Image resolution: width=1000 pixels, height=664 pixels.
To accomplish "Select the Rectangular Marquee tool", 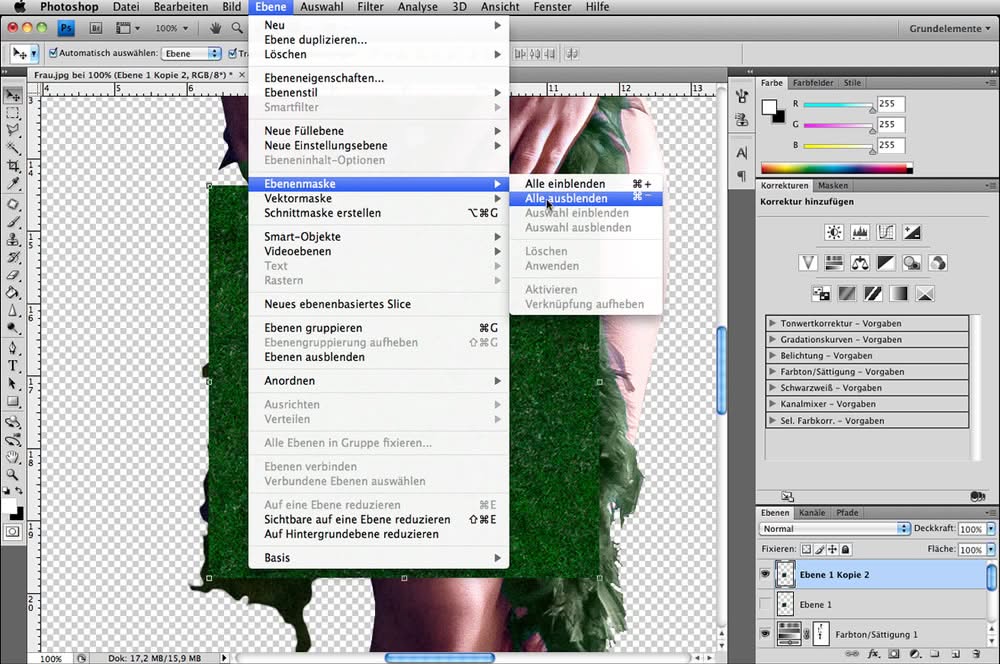I will point(13,114).
